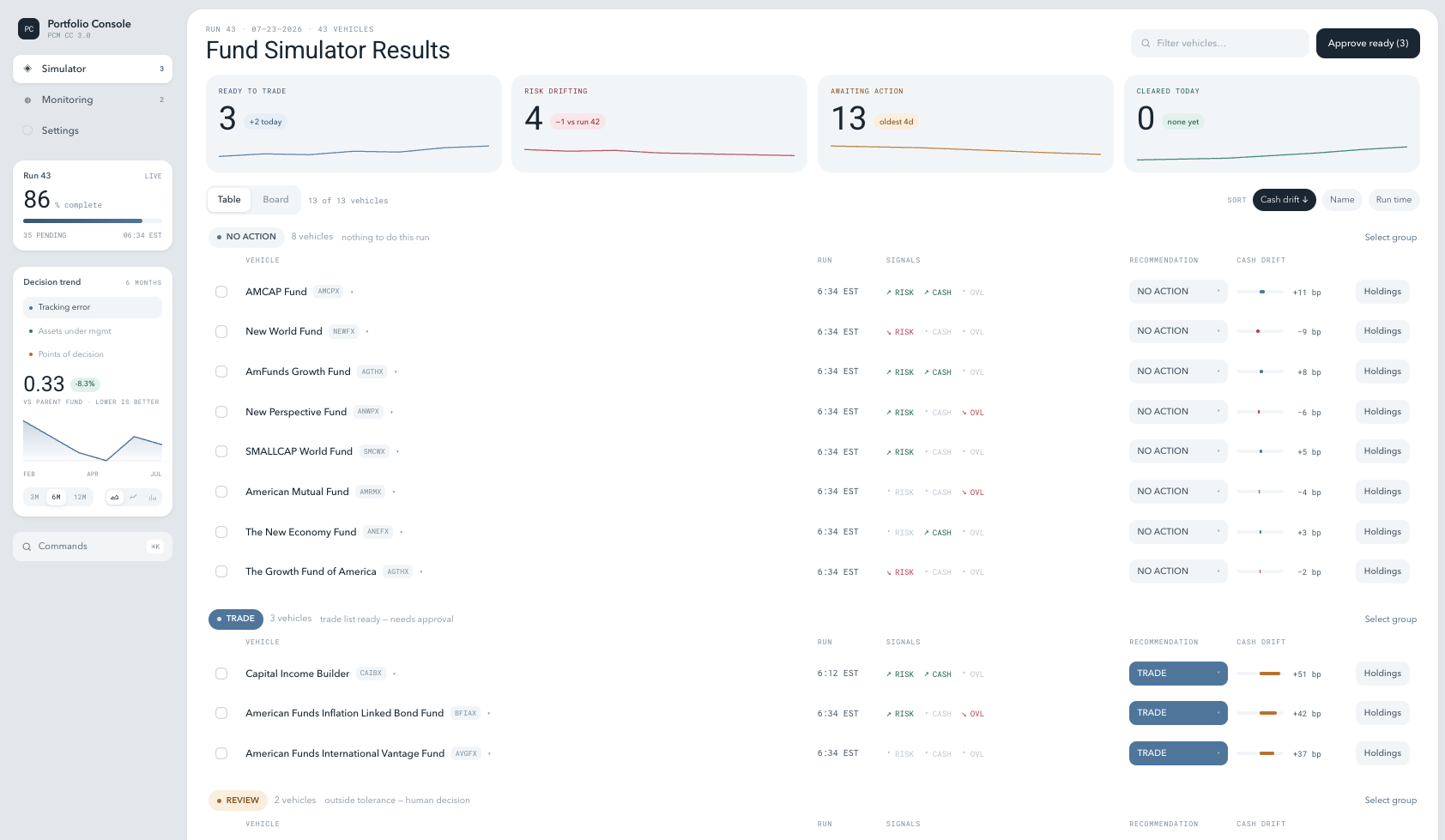Open the Commands search box

pyautogui.click(x=93, y=547)
